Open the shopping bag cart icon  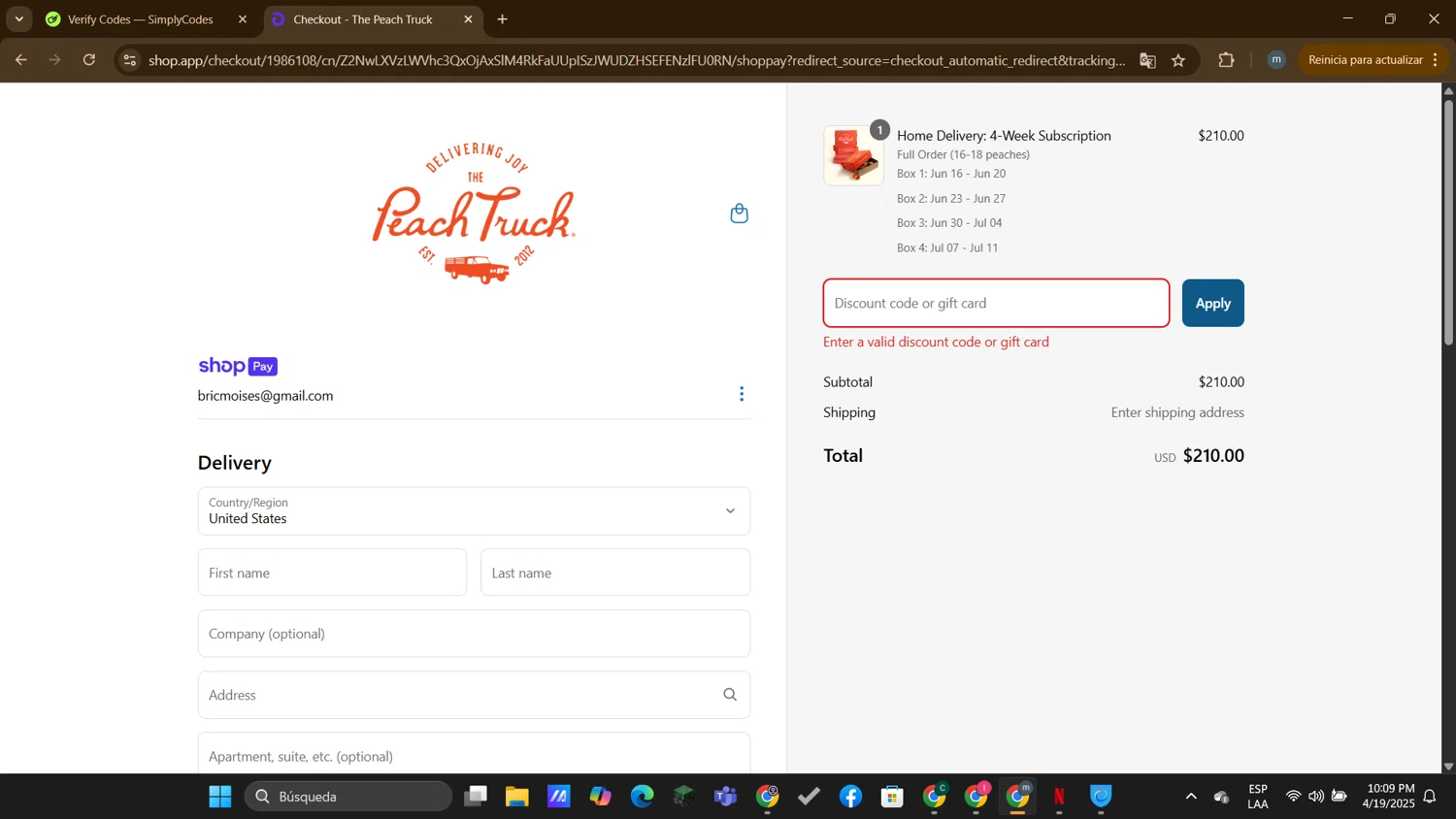point(739,213)
